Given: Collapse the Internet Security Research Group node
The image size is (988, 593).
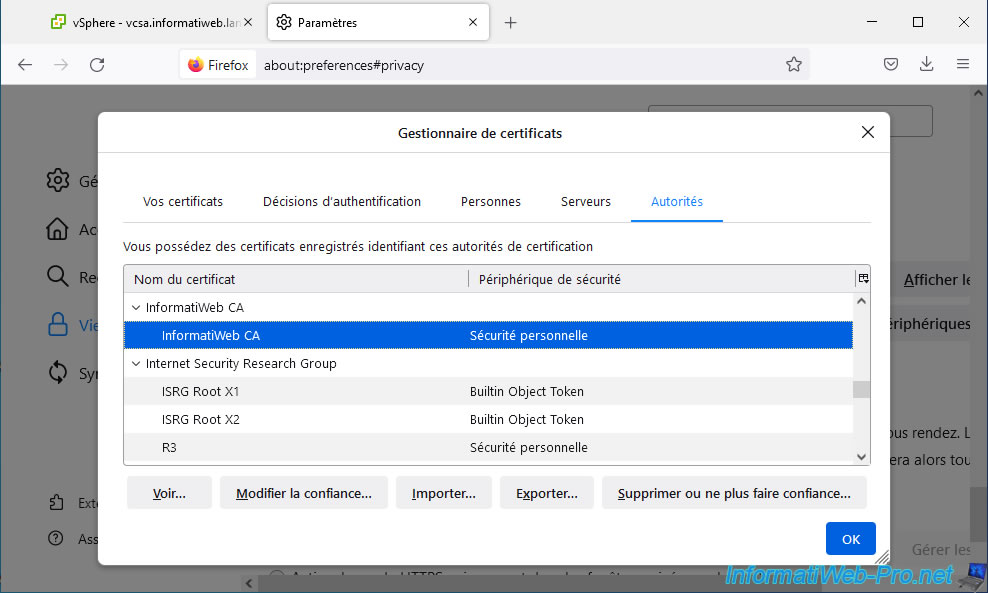Looking at the screenshot, I should [x=136, y=364].
